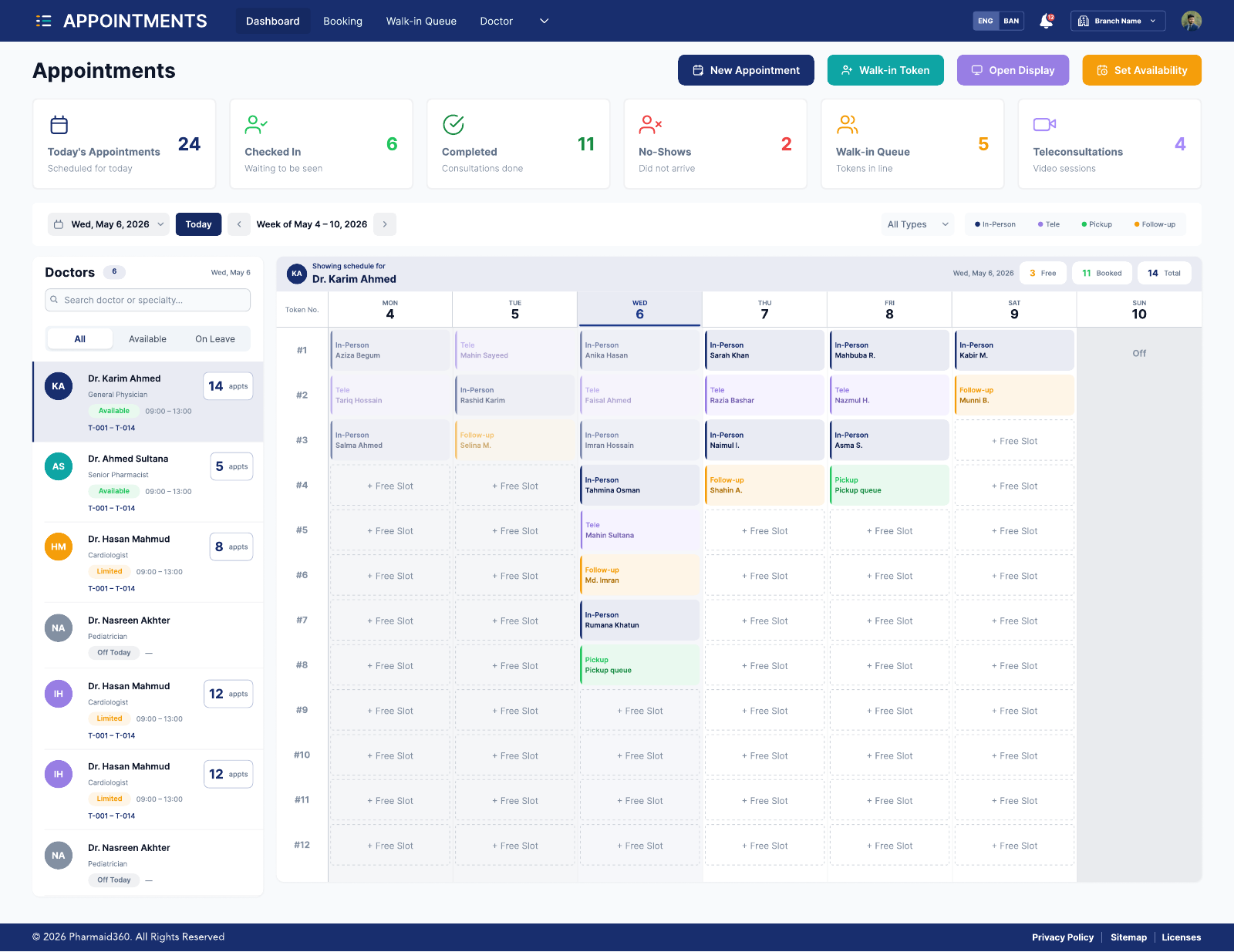Click Monday Free Slot at token #4

coord(389,486)
